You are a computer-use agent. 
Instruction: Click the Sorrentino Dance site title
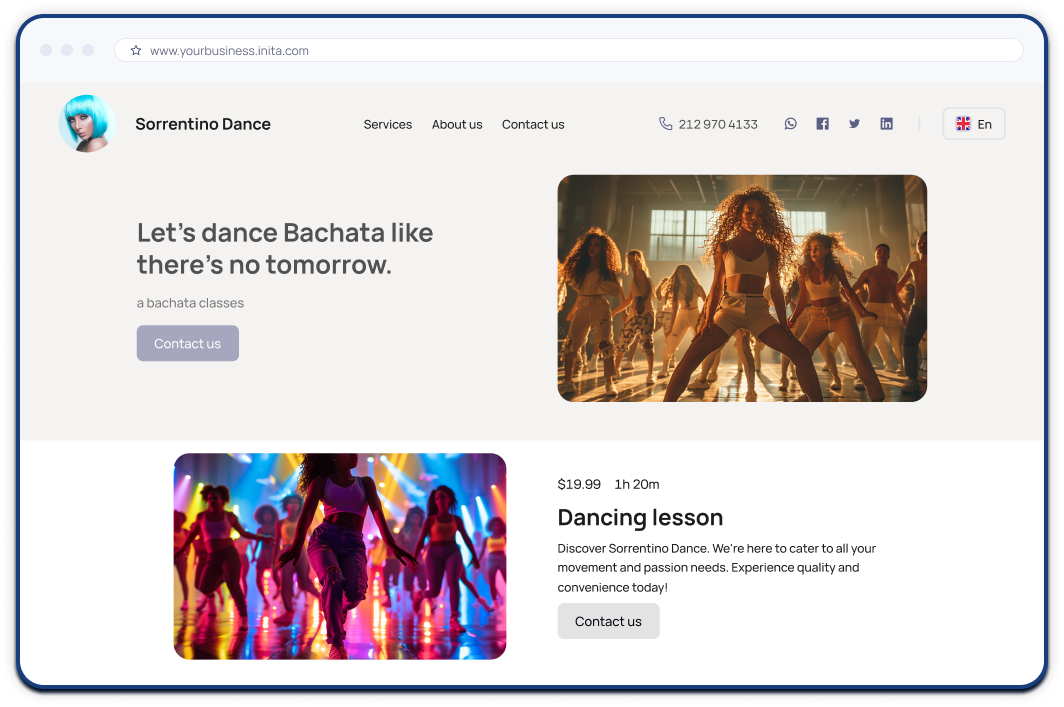(x=203, y=124)
